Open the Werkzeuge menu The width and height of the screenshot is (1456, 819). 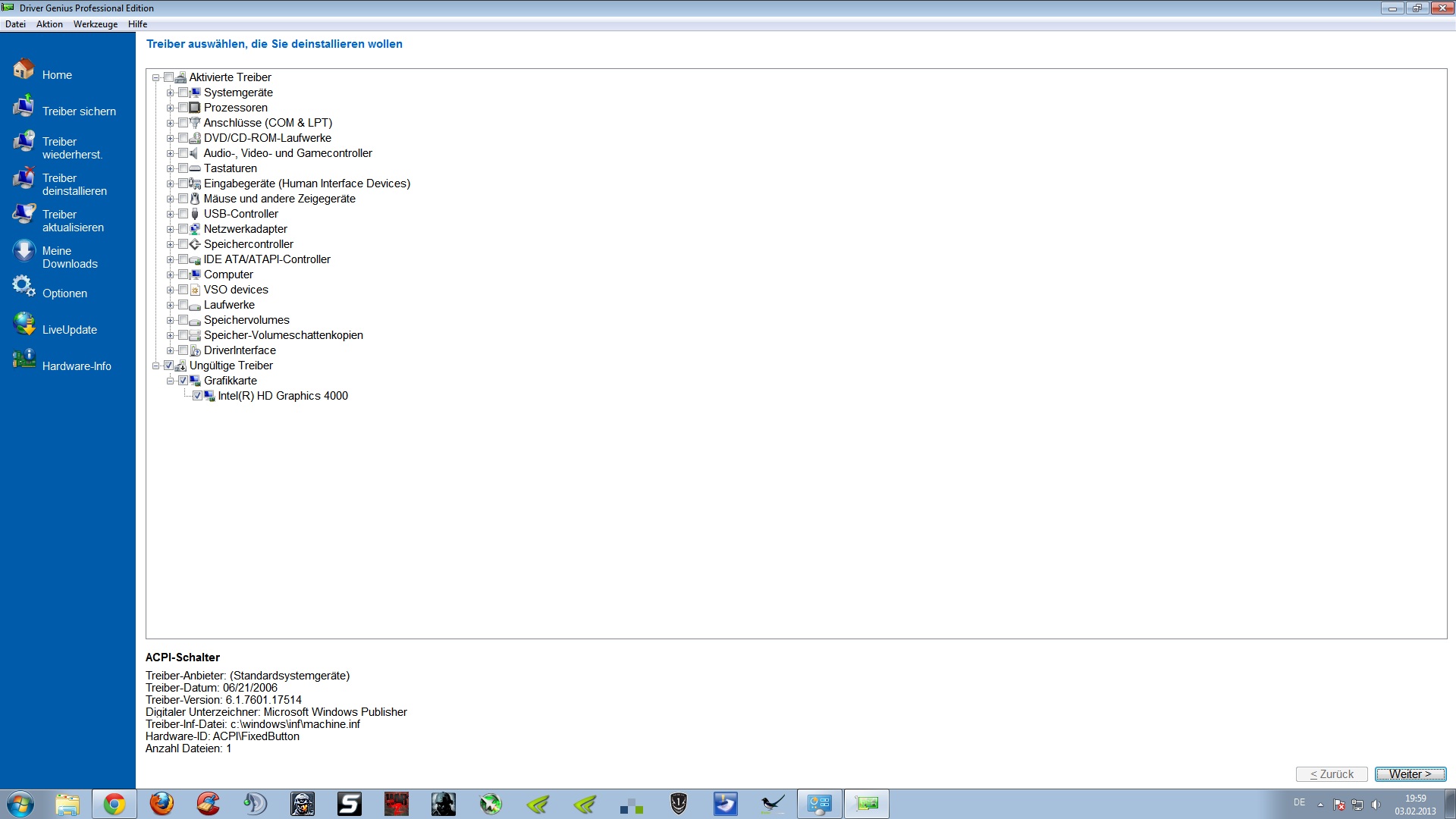pyautogui.click(x=95, y=24)
